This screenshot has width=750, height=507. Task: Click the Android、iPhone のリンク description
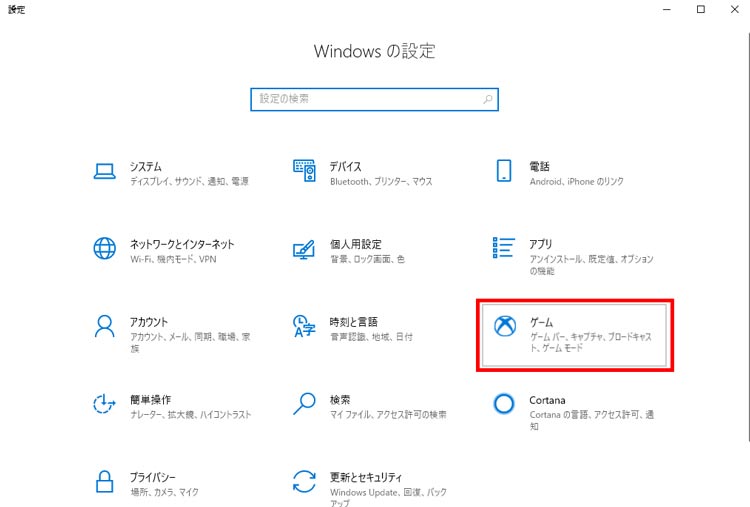576,181
